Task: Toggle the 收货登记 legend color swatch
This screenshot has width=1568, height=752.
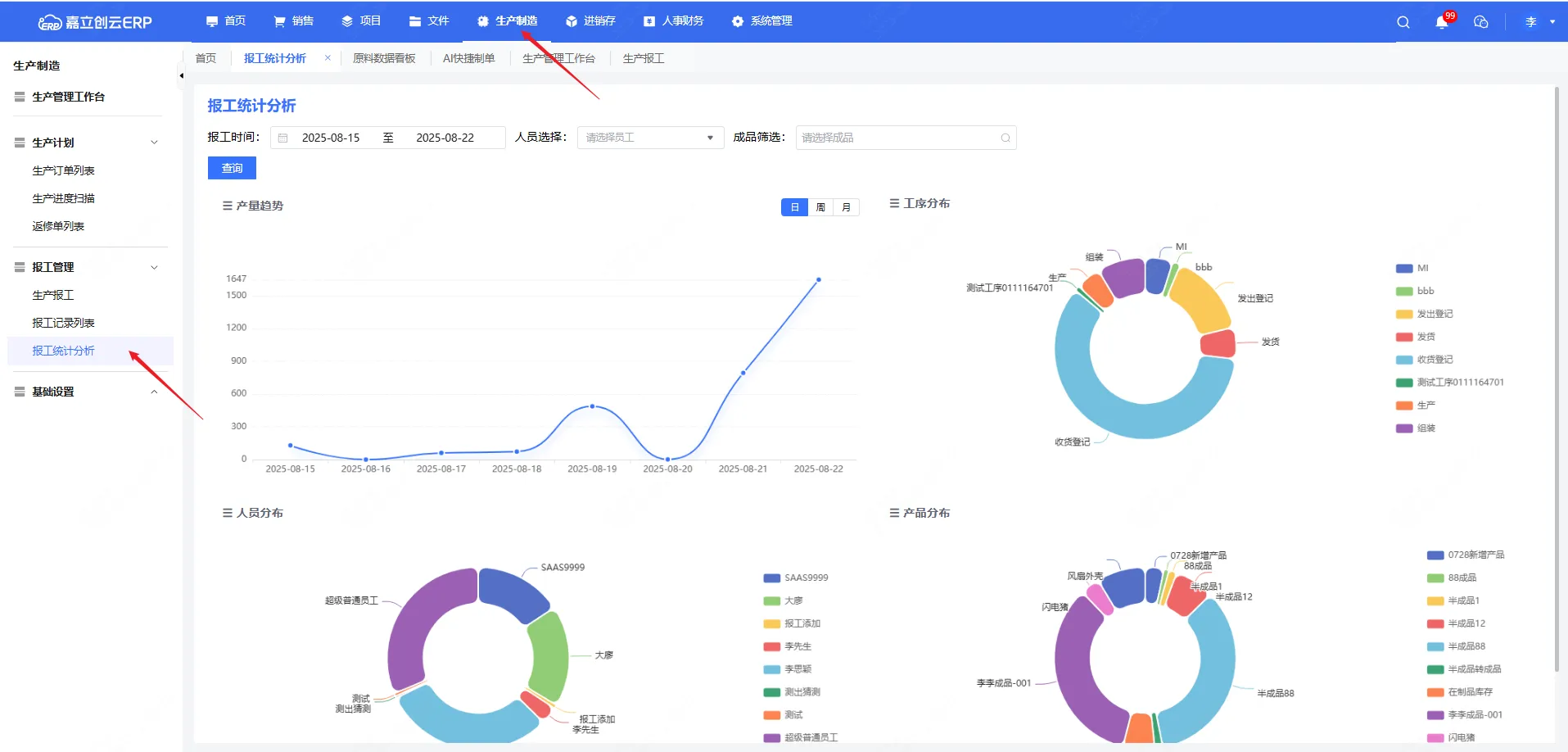Action: click(1403, 360)
